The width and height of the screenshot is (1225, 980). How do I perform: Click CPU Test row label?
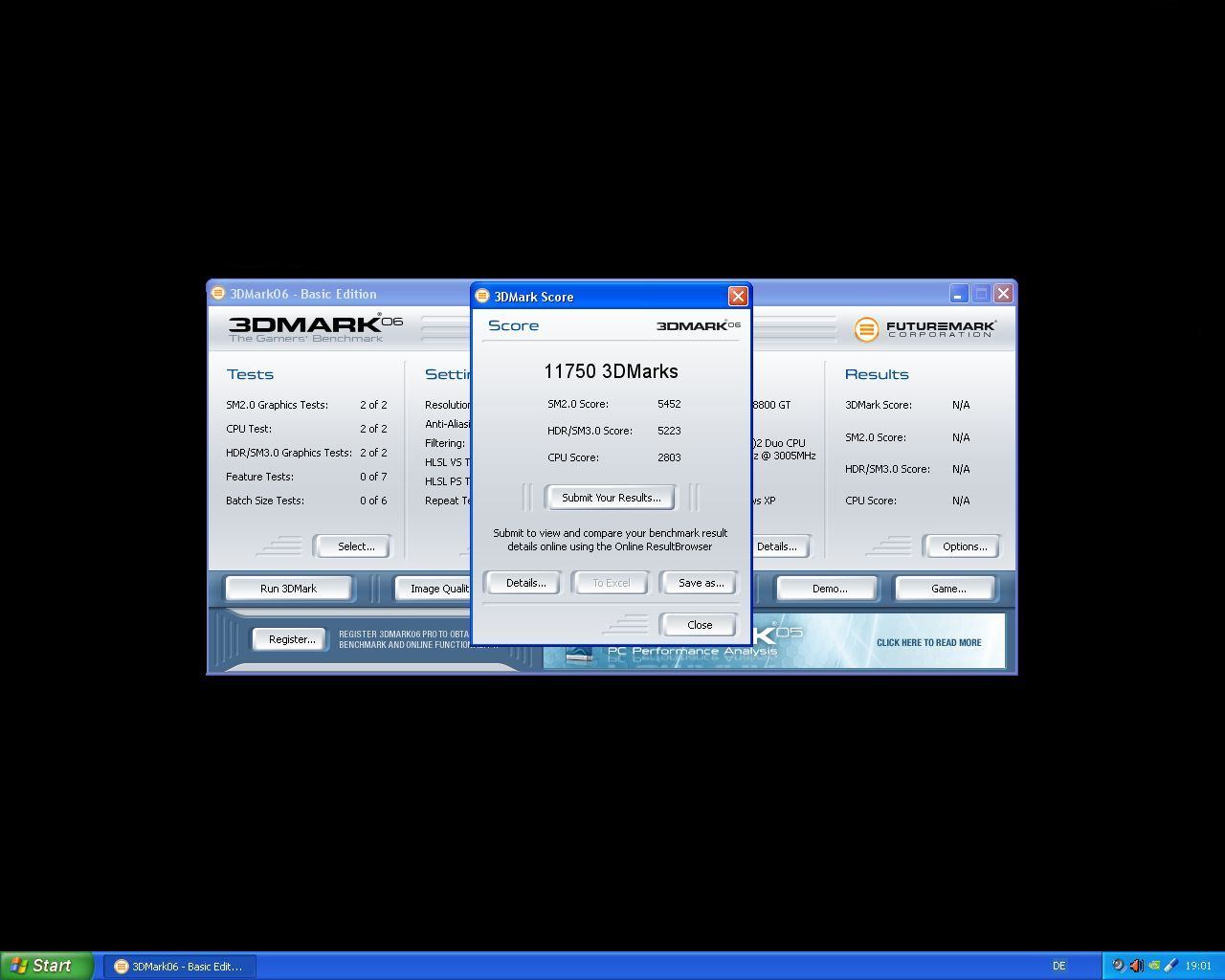point(249,429)
